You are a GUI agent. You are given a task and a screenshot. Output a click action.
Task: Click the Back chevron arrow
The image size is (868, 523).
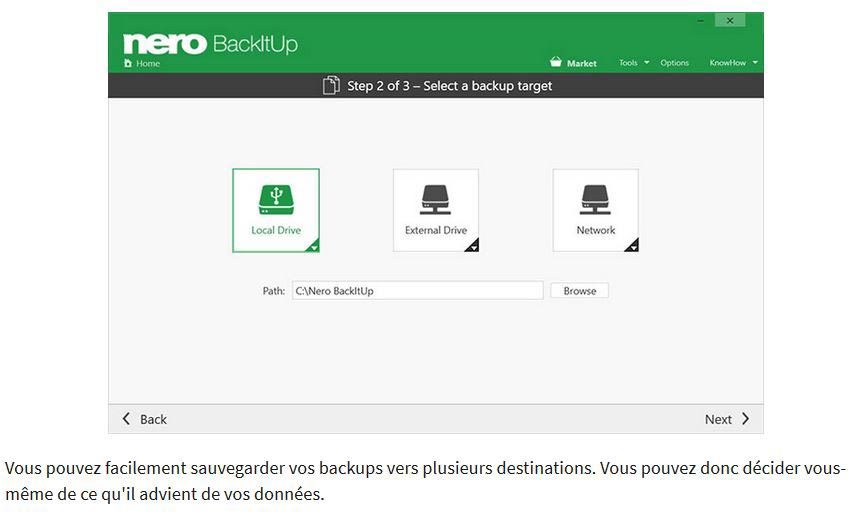pos(126,418)
